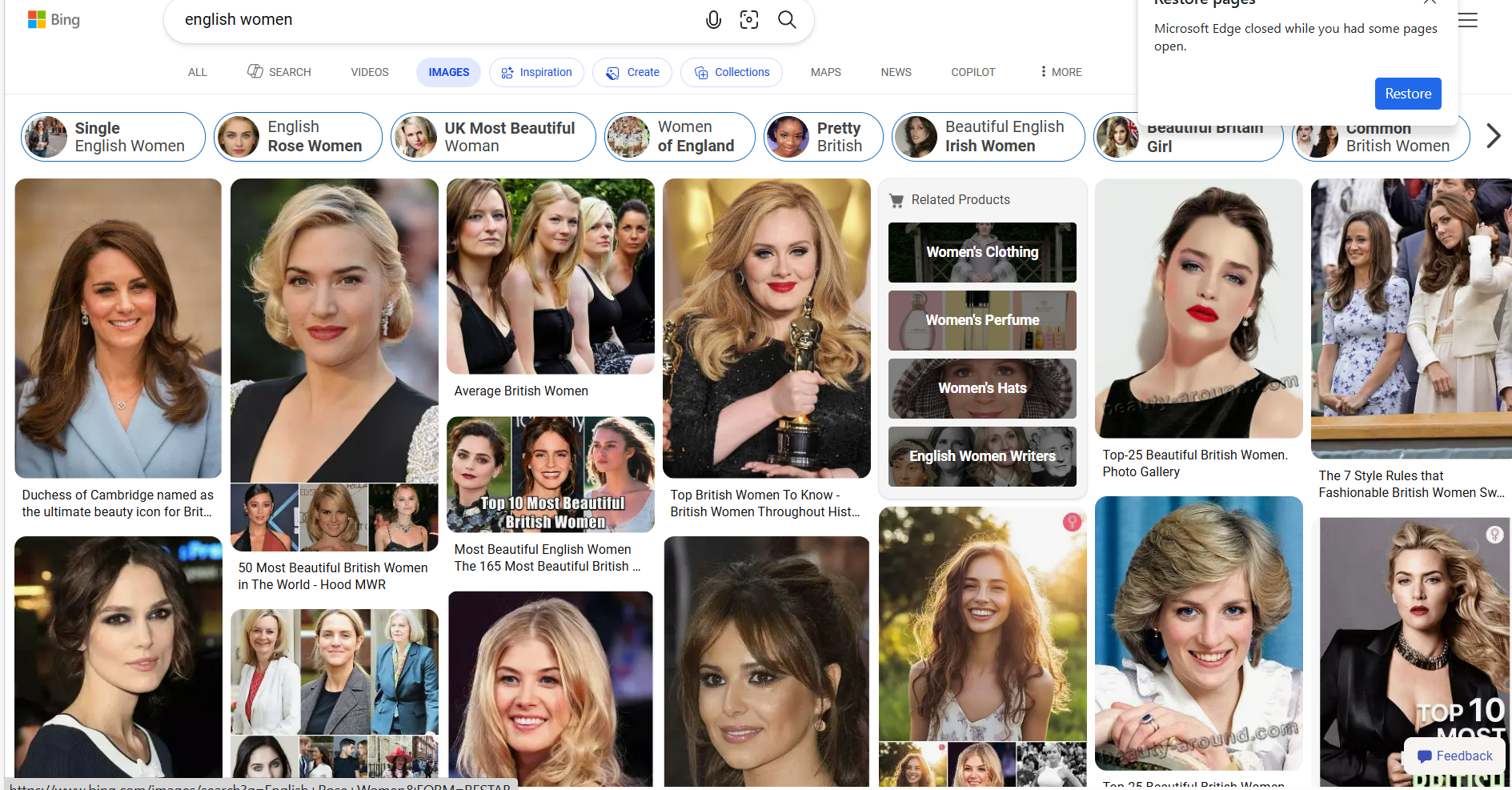
Task: Select the Women's Perfume related product
Action: pos(982,320)
